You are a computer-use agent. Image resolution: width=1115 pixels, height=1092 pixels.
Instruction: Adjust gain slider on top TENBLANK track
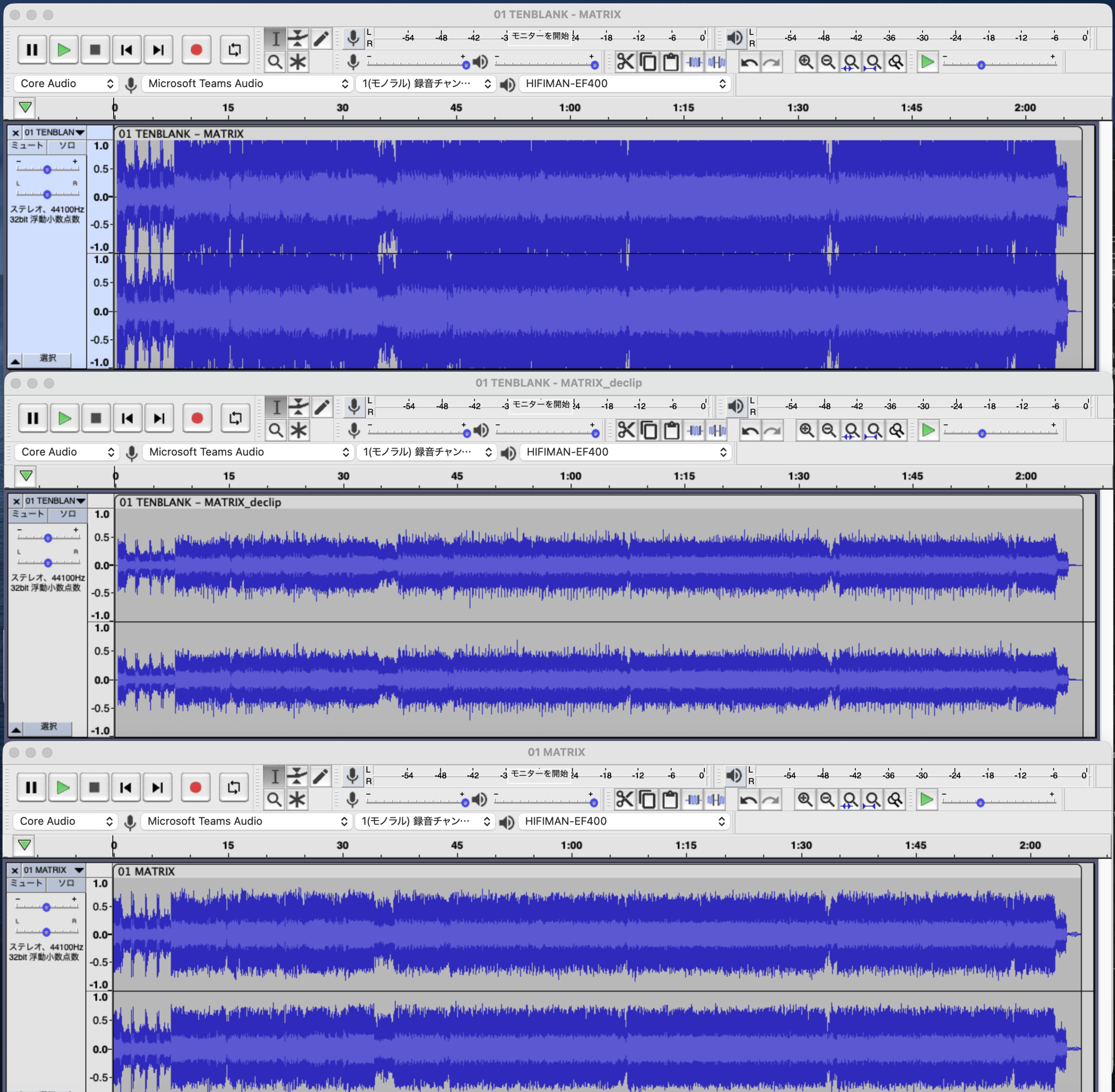click(x=47, y=169)
